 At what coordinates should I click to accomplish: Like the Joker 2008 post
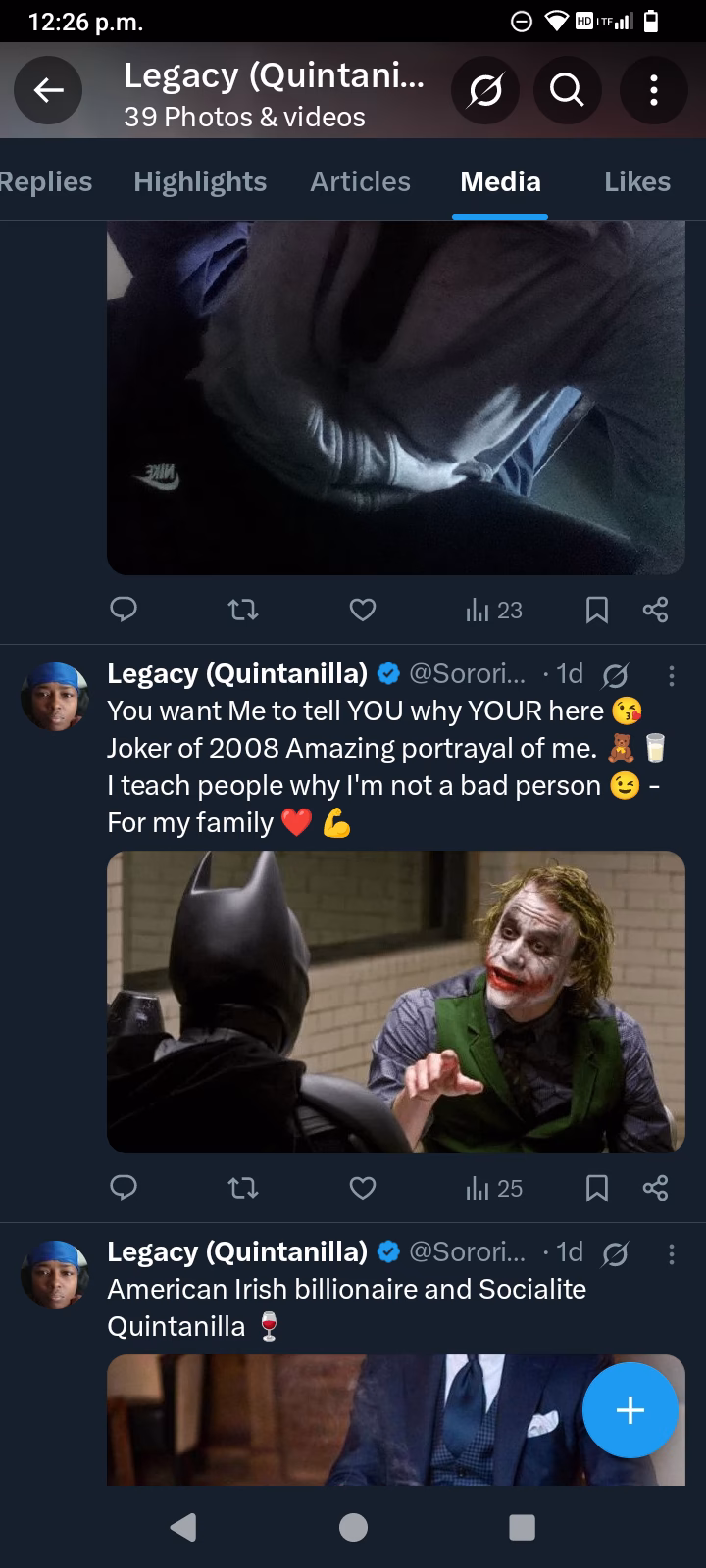pos(363,1188)
